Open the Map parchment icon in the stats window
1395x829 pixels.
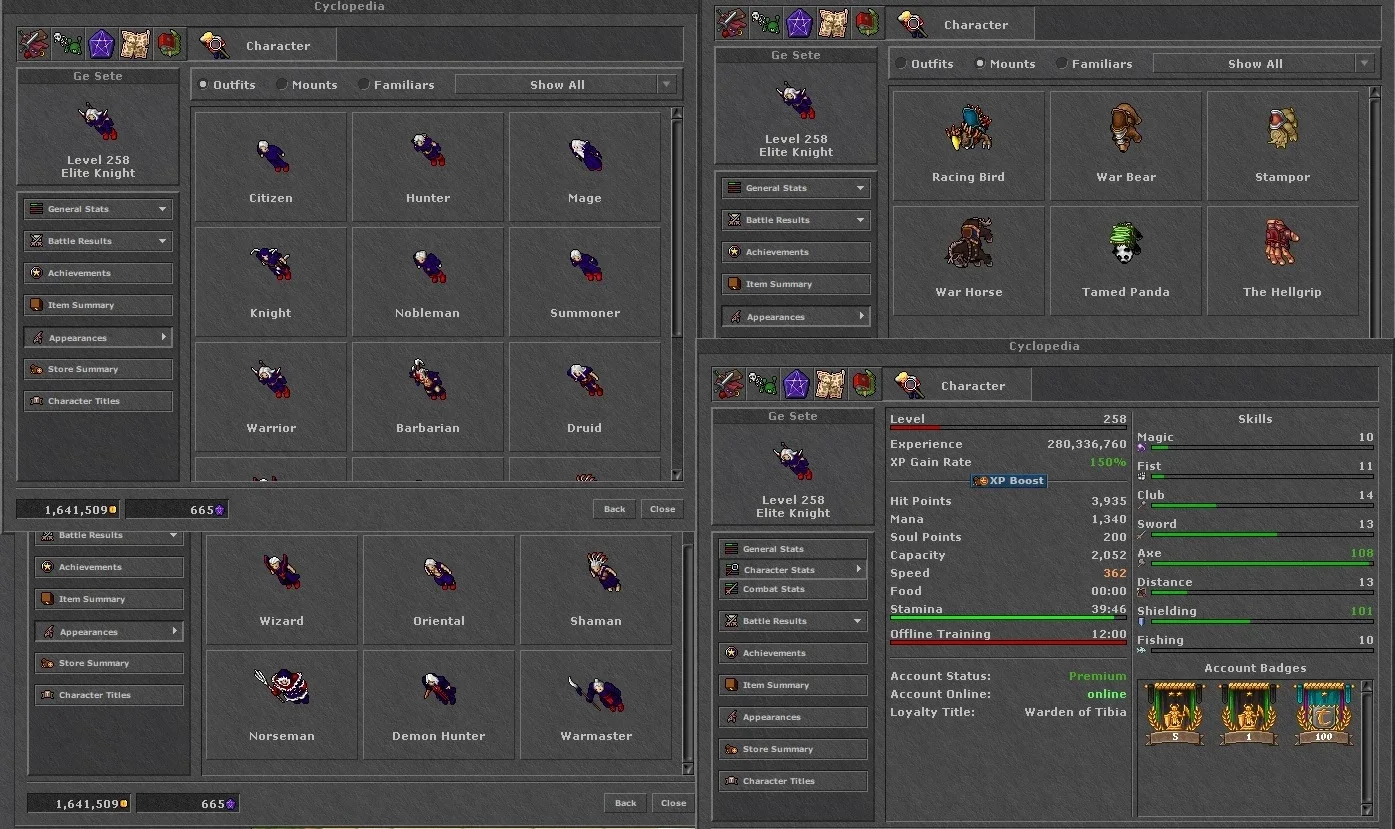click(x=830, y=384)
